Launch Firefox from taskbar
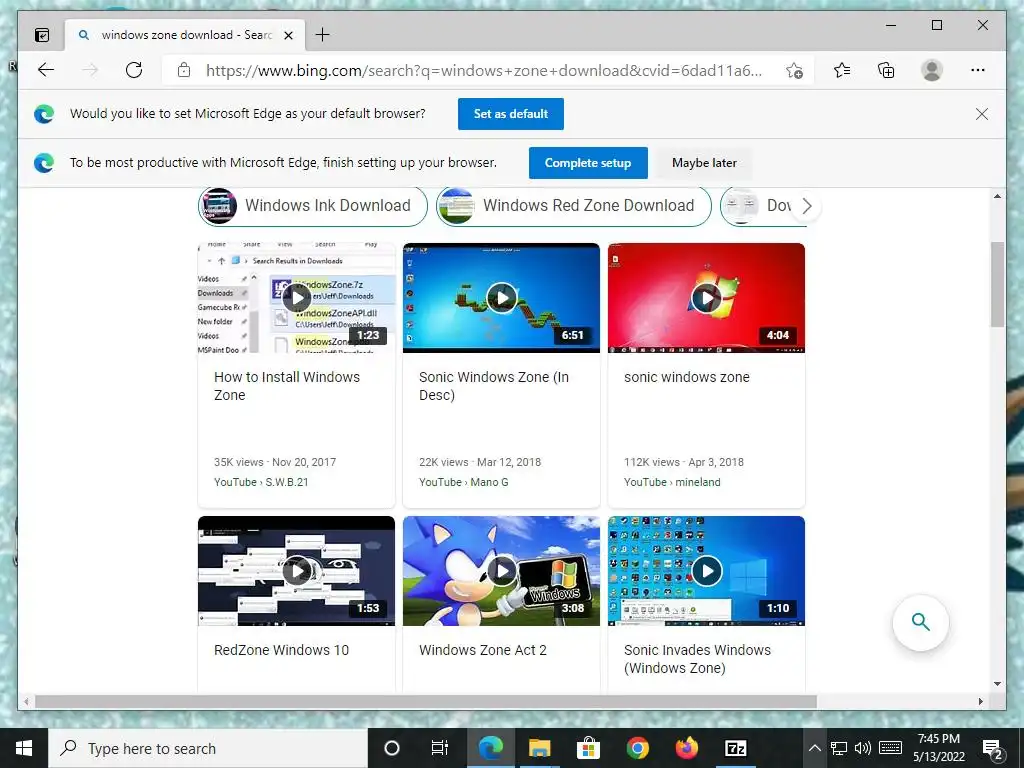 686,748
